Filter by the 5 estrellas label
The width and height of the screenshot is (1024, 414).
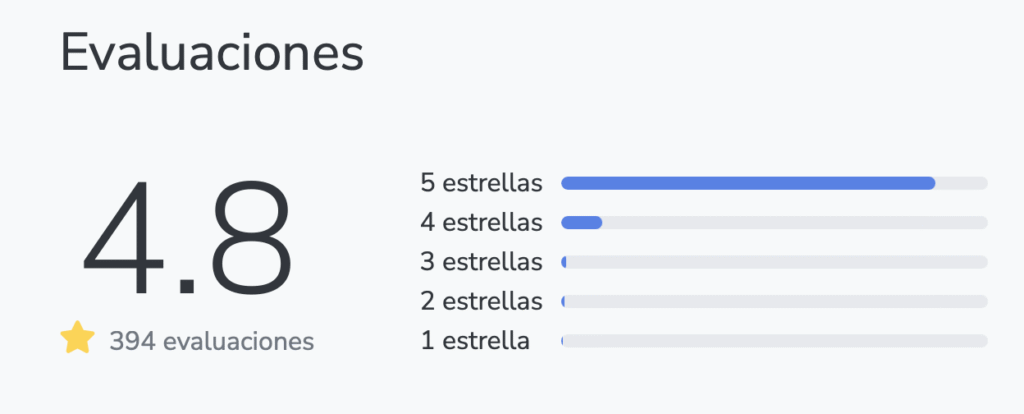pyautogui.click(x=481, y=183)
